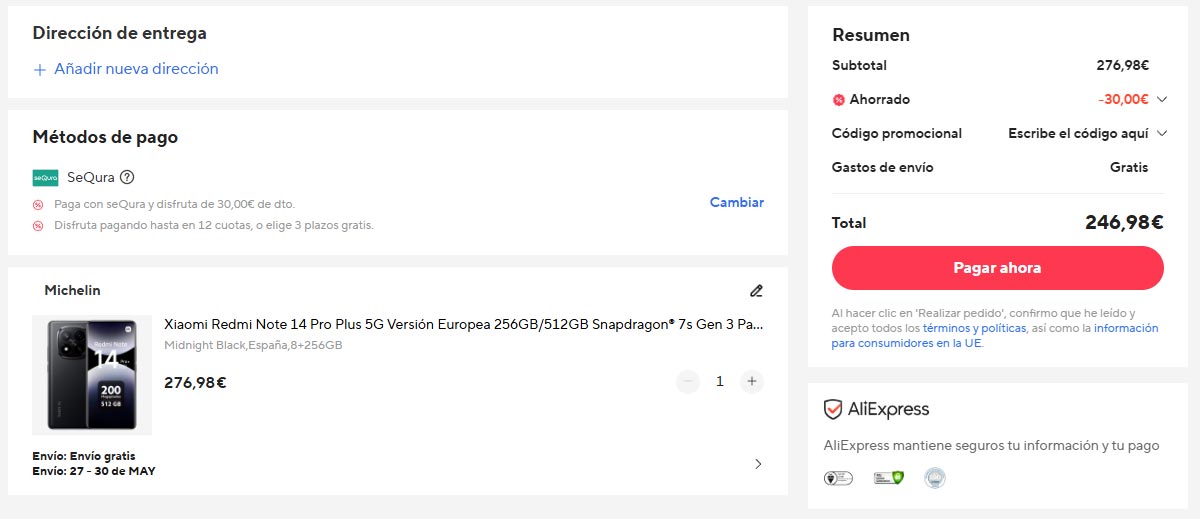
Task: Expand shipping options chevron arrow
Action: click(x=758, y=464)
